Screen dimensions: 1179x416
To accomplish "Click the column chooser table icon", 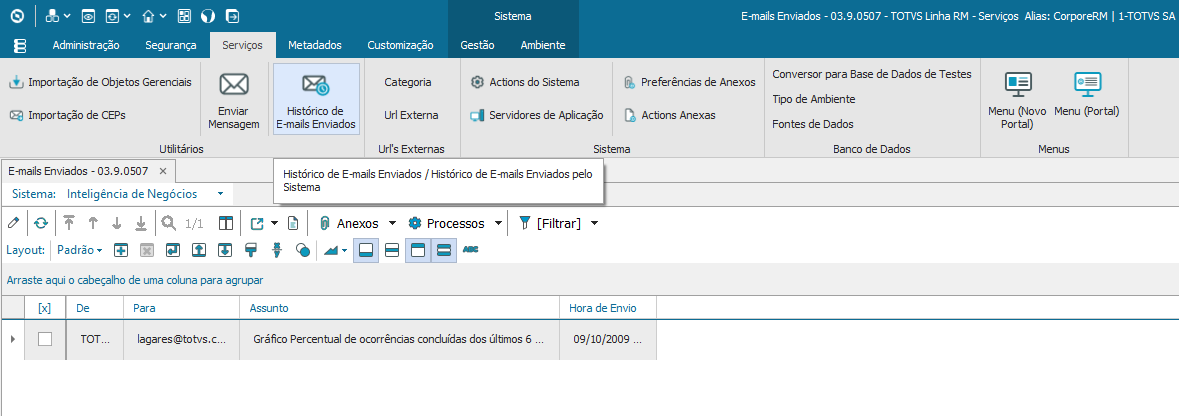I will coord(226,223).
